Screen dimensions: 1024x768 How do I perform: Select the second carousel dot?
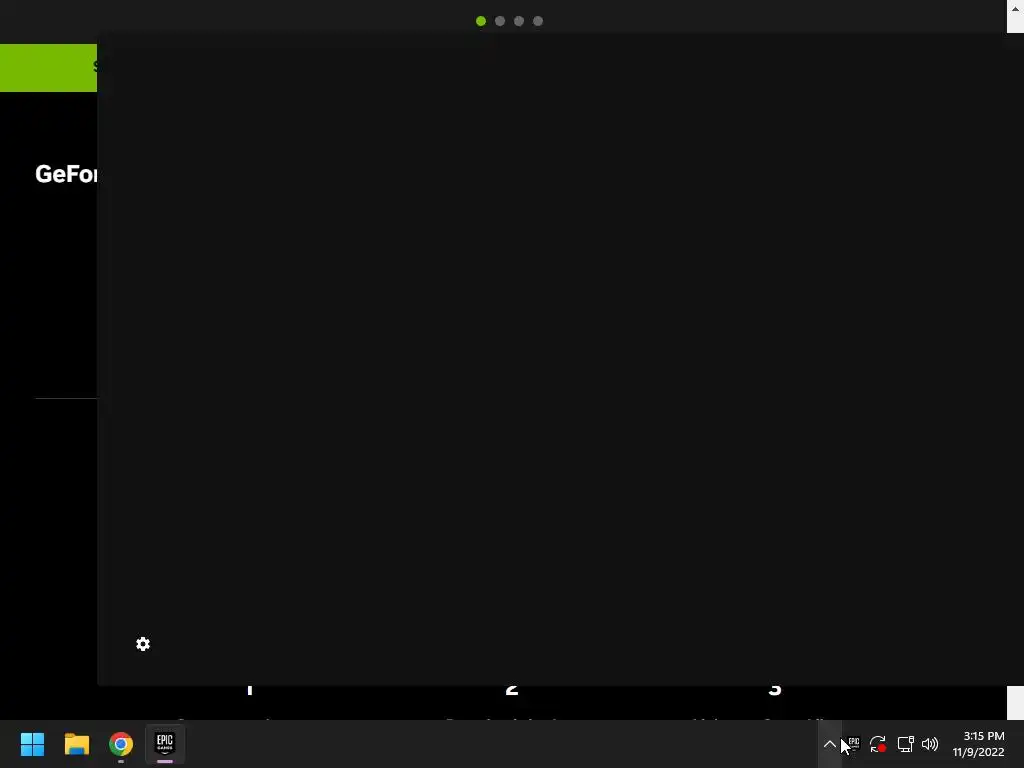pos(500,21)
